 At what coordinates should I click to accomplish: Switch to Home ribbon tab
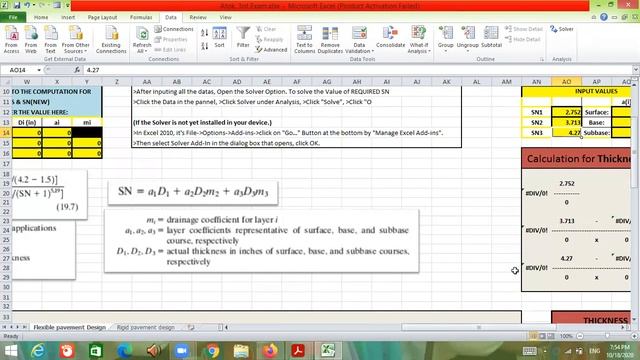click(41, 17)
